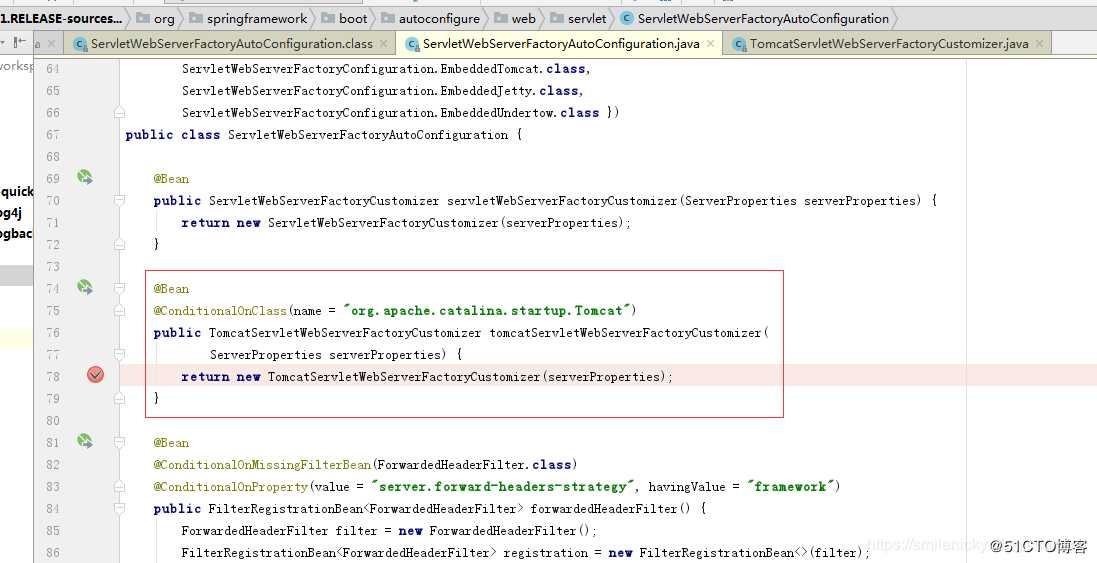Close the TomcatServletWebServerFactoryCustomizer.java tab
Screen dimensions: 1097x563
(x=1039, y=43)
